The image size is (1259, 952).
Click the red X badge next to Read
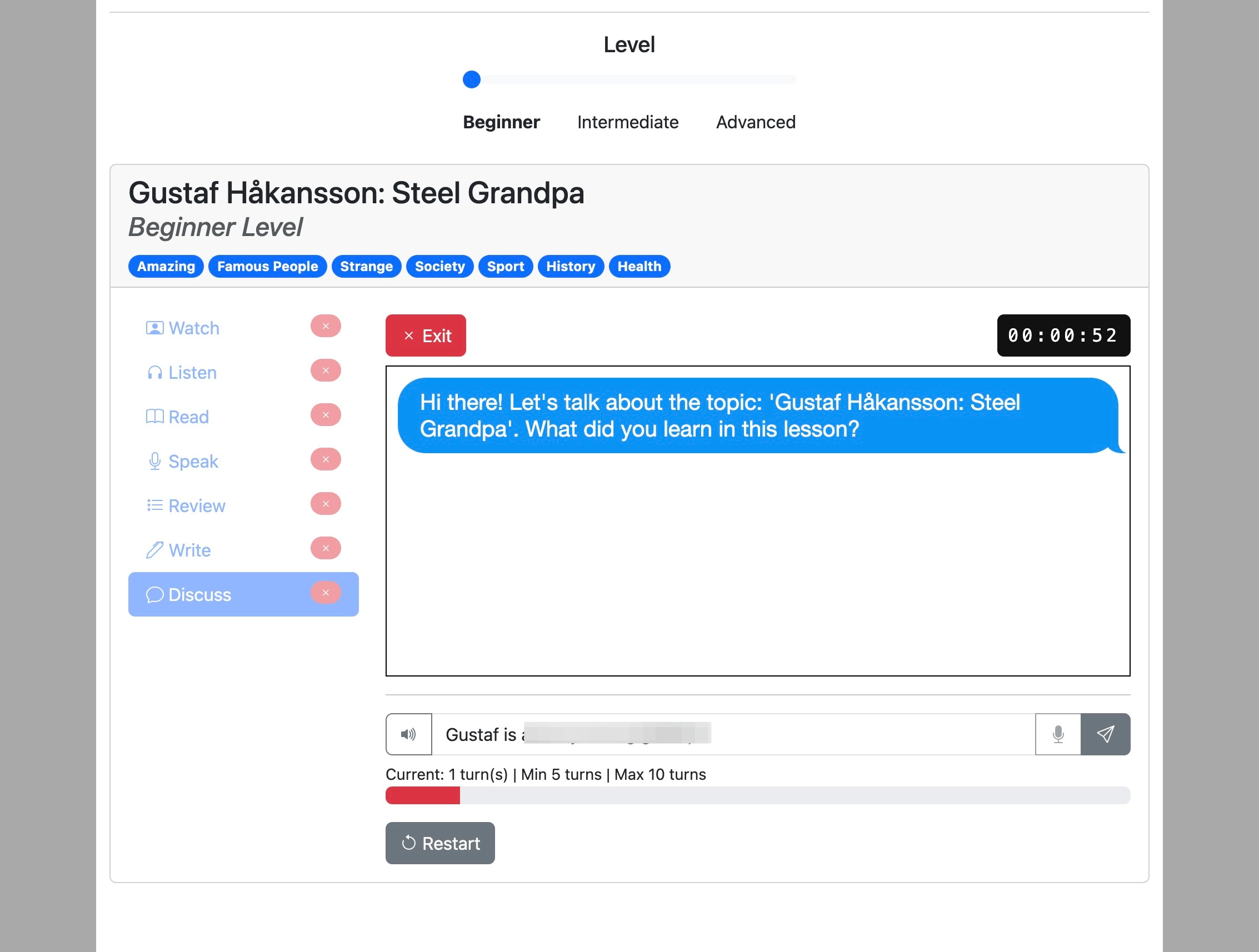326,415
